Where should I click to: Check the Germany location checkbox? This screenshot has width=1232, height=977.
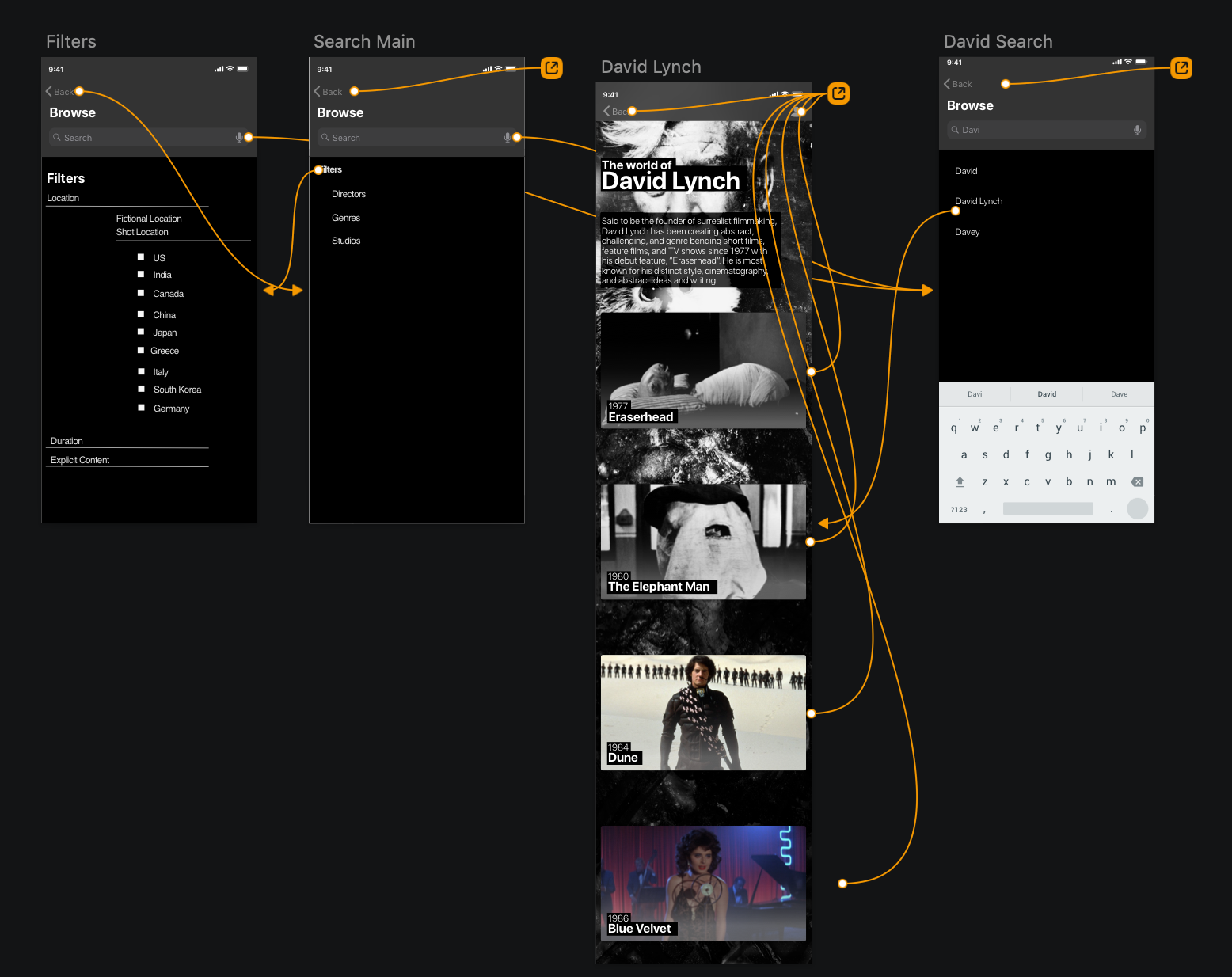pyautogui.click(x=141, y=408)
